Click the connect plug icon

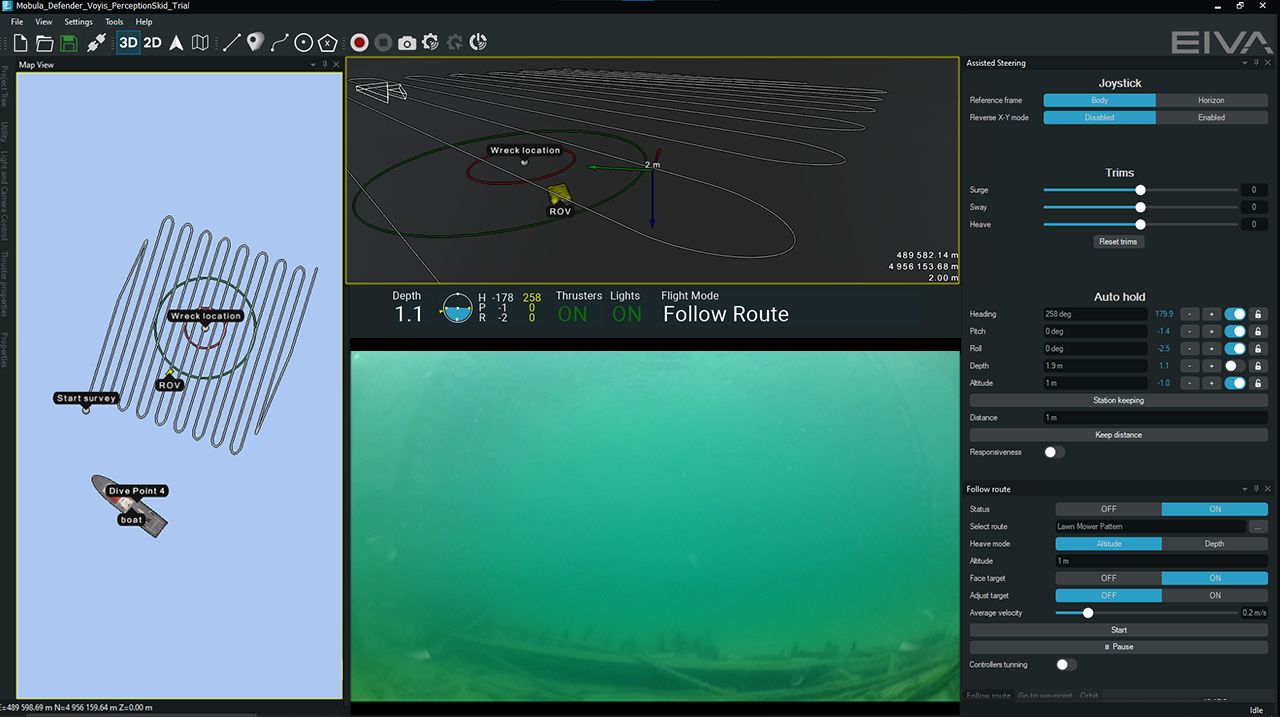click(96, 43)
